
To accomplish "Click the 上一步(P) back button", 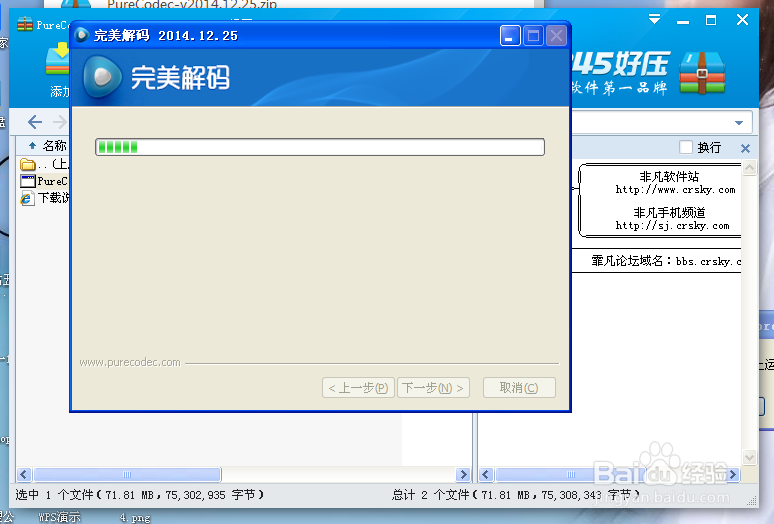I will point(358,387).
